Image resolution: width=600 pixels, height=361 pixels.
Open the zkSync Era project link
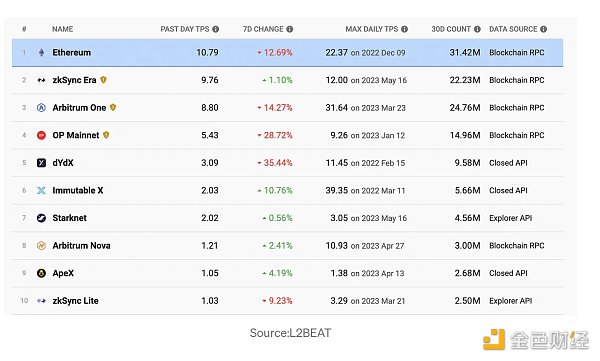(74, 80)
